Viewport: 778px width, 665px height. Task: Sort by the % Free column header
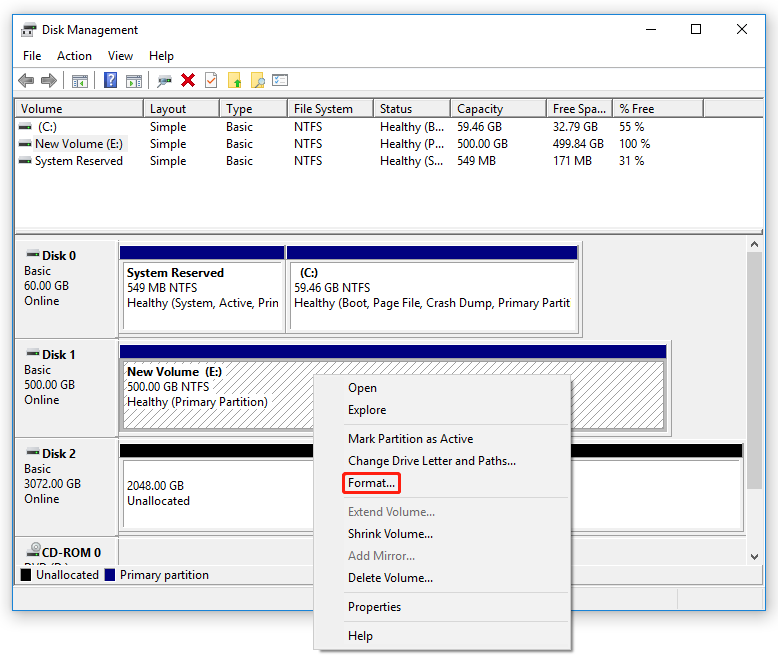coord(658,109)
